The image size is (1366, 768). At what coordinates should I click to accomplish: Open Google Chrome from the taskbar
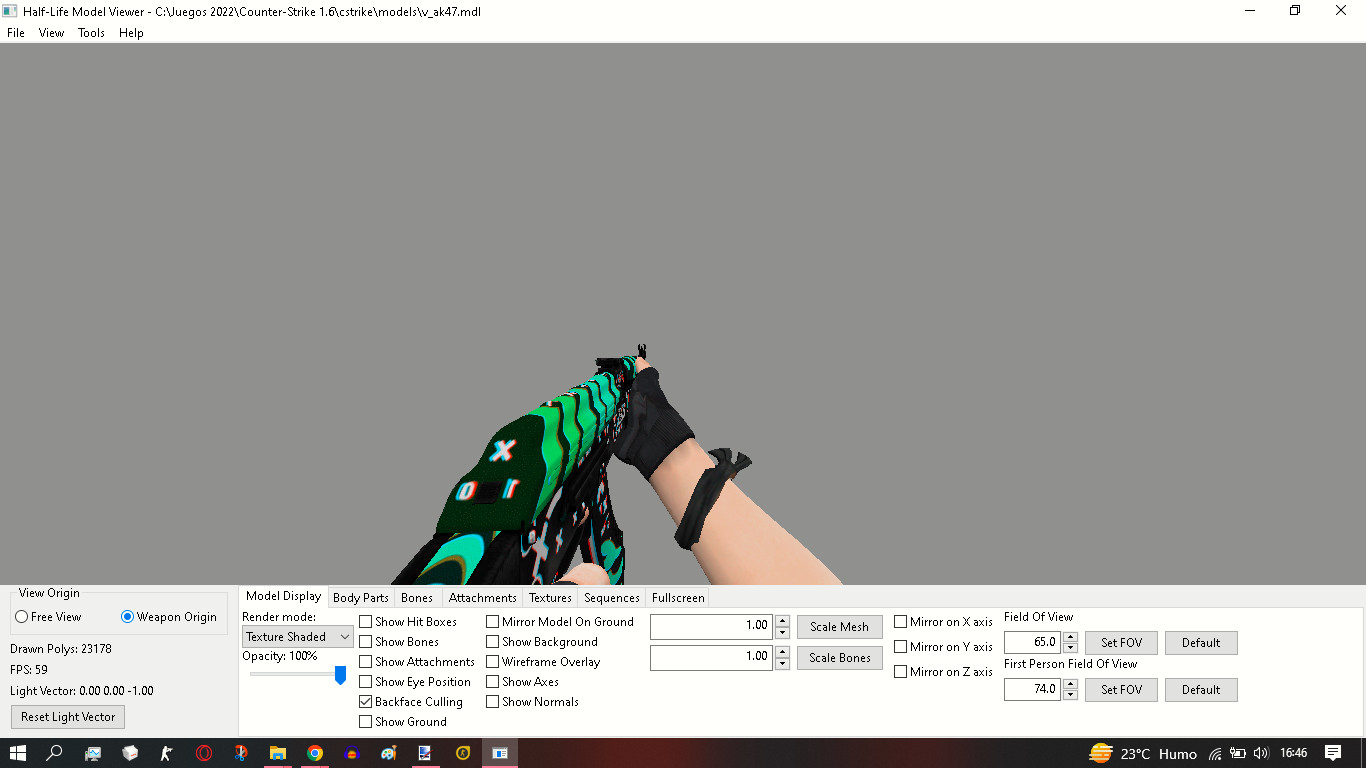(x=314, y=753)
